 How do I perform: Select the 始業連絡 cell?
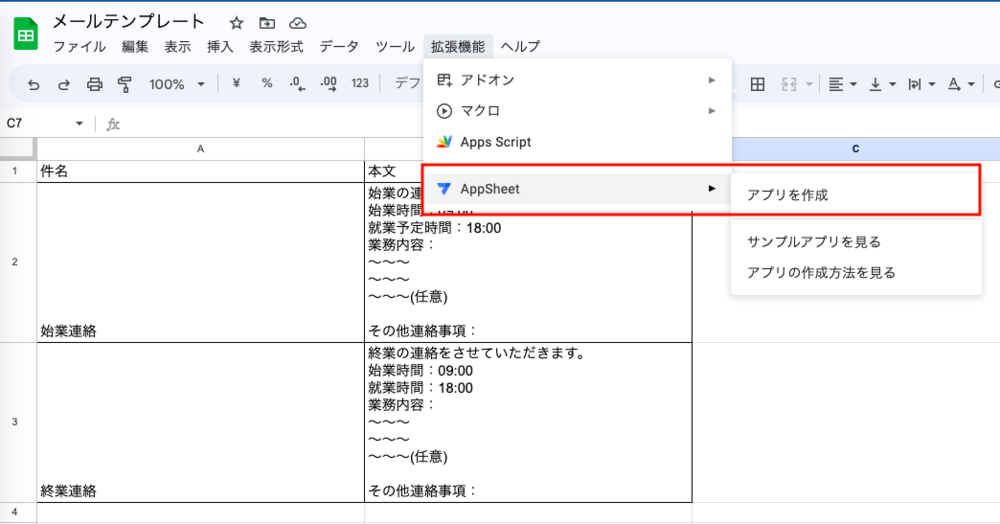coord(200,263)
